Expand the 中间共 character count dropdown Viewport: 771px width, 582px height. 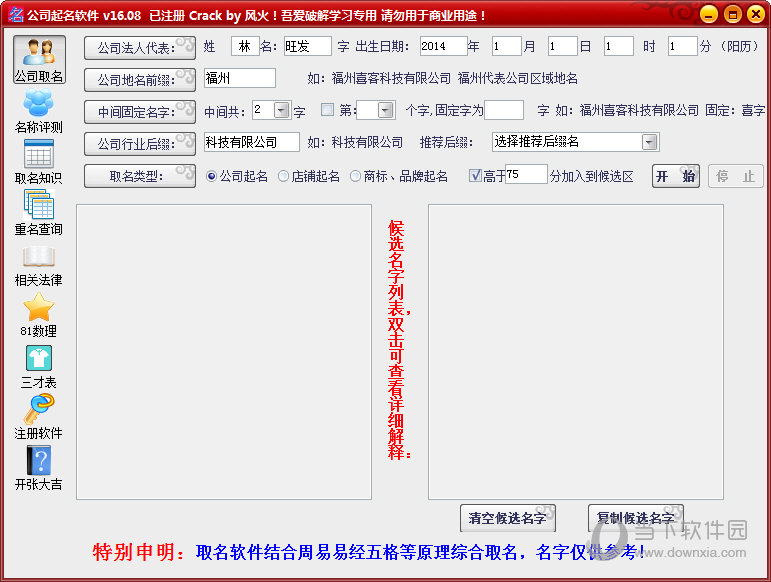(x=282, y=110)
